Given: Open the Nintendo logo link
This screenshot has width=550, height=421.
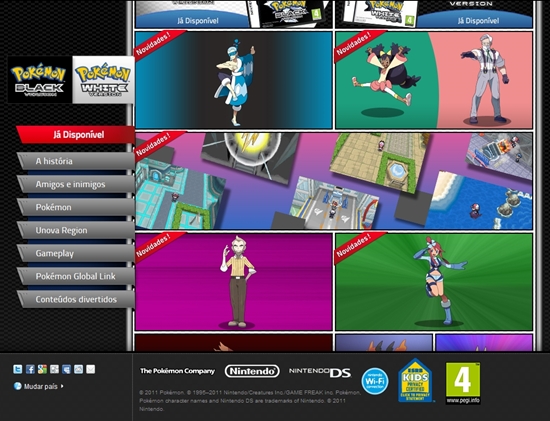Looking at the screenshot, I should click(252, 371).
